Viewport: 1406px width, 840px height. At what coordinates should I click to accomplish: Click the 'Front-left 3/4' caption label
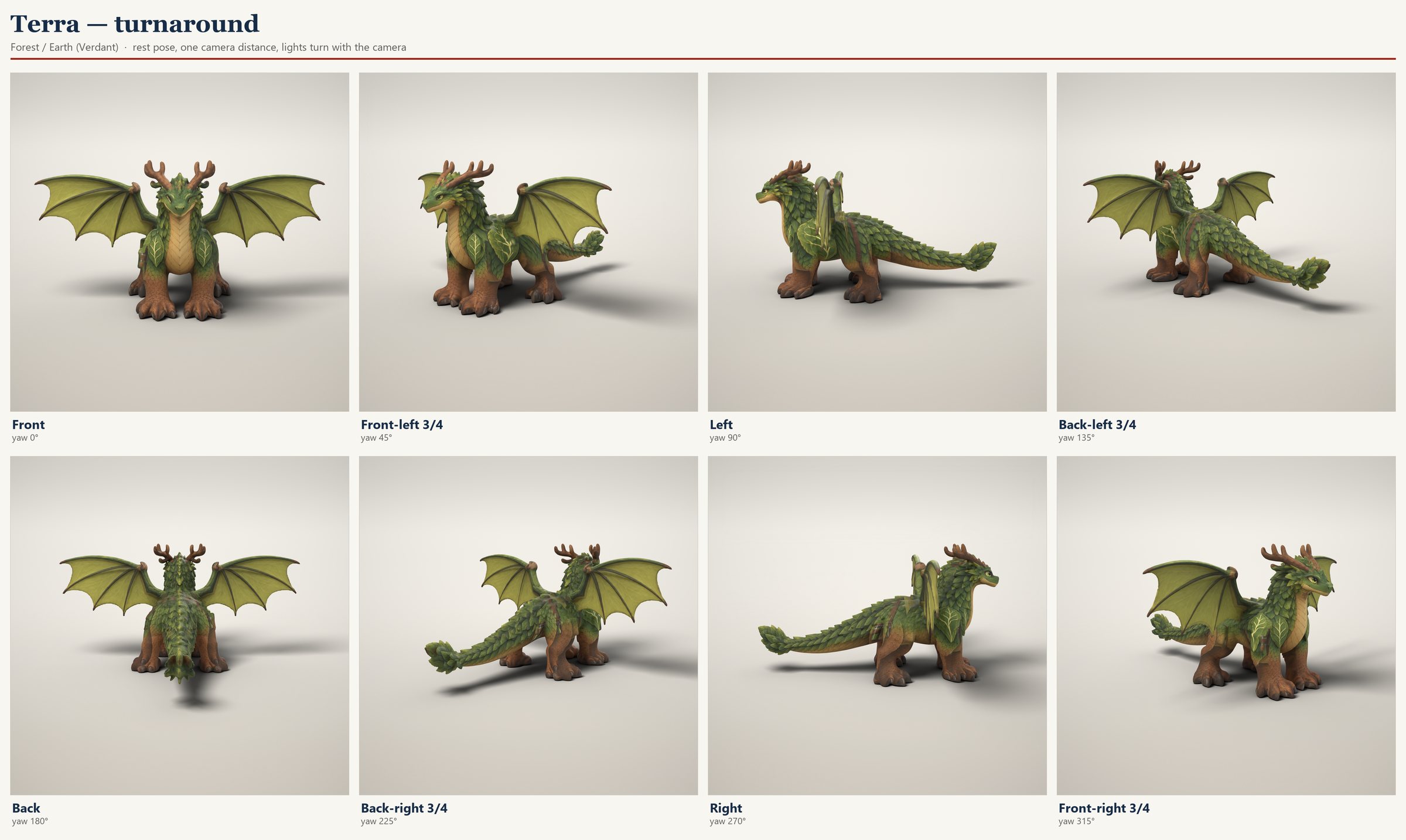tap(402, 425)
